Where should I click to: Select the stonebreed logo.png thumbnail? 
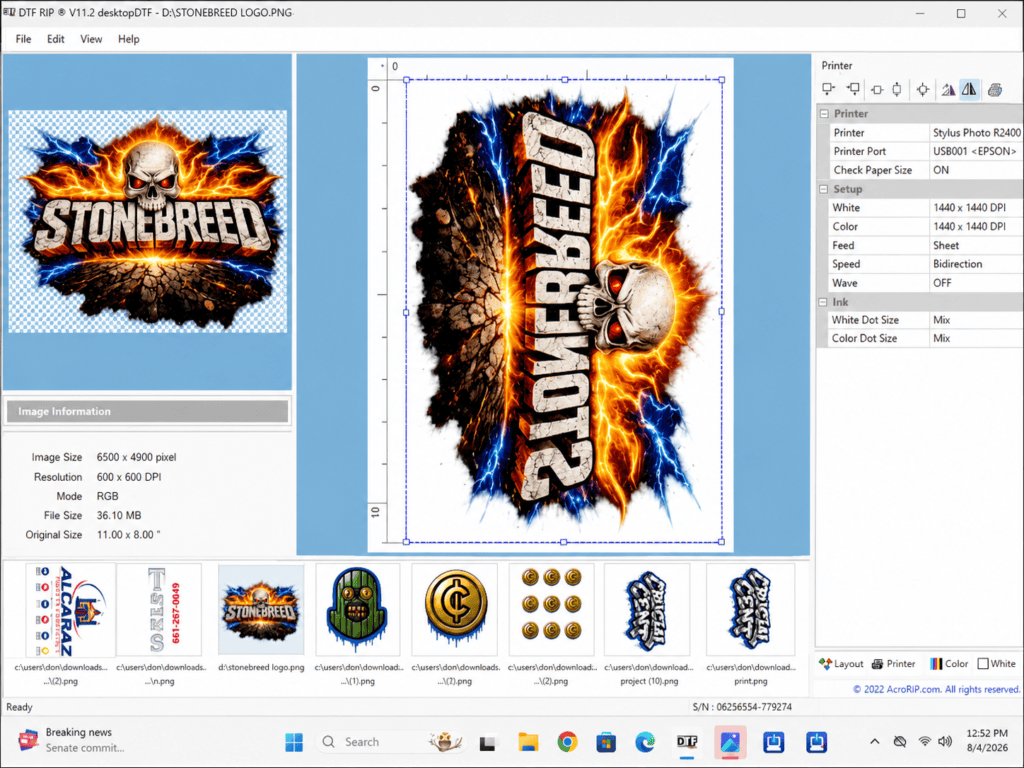pyautogui.click(x=261, y=610)
